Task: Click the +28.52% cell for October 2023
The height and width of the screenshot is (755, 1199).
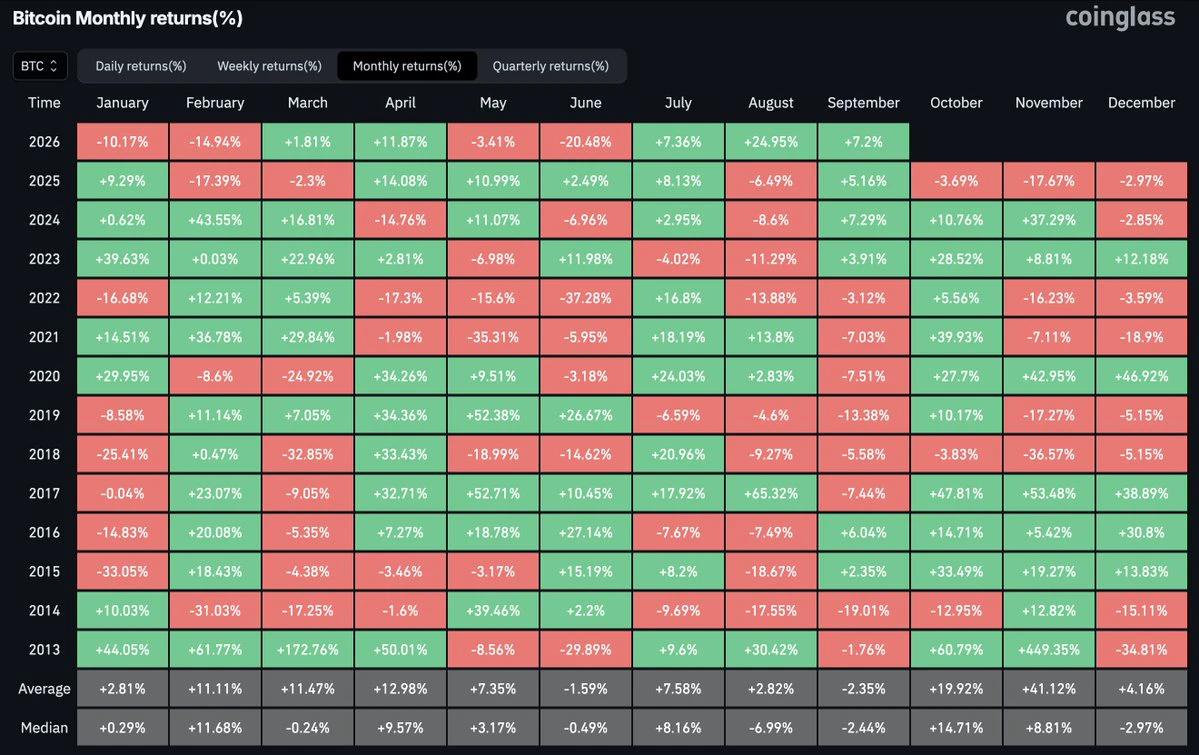Action: coord(956,259)
